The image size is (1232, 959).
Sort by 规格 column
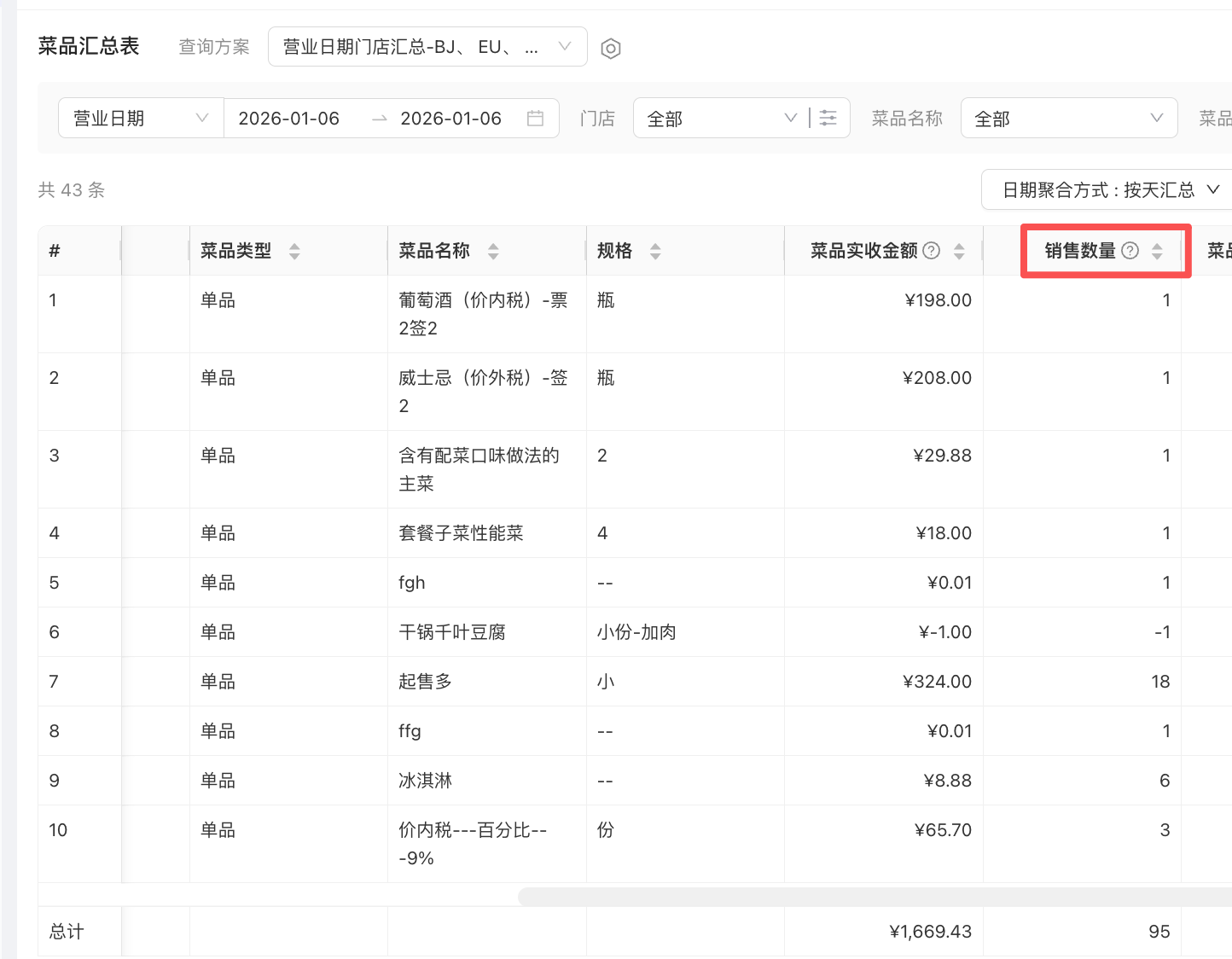[x=655, y=251]
